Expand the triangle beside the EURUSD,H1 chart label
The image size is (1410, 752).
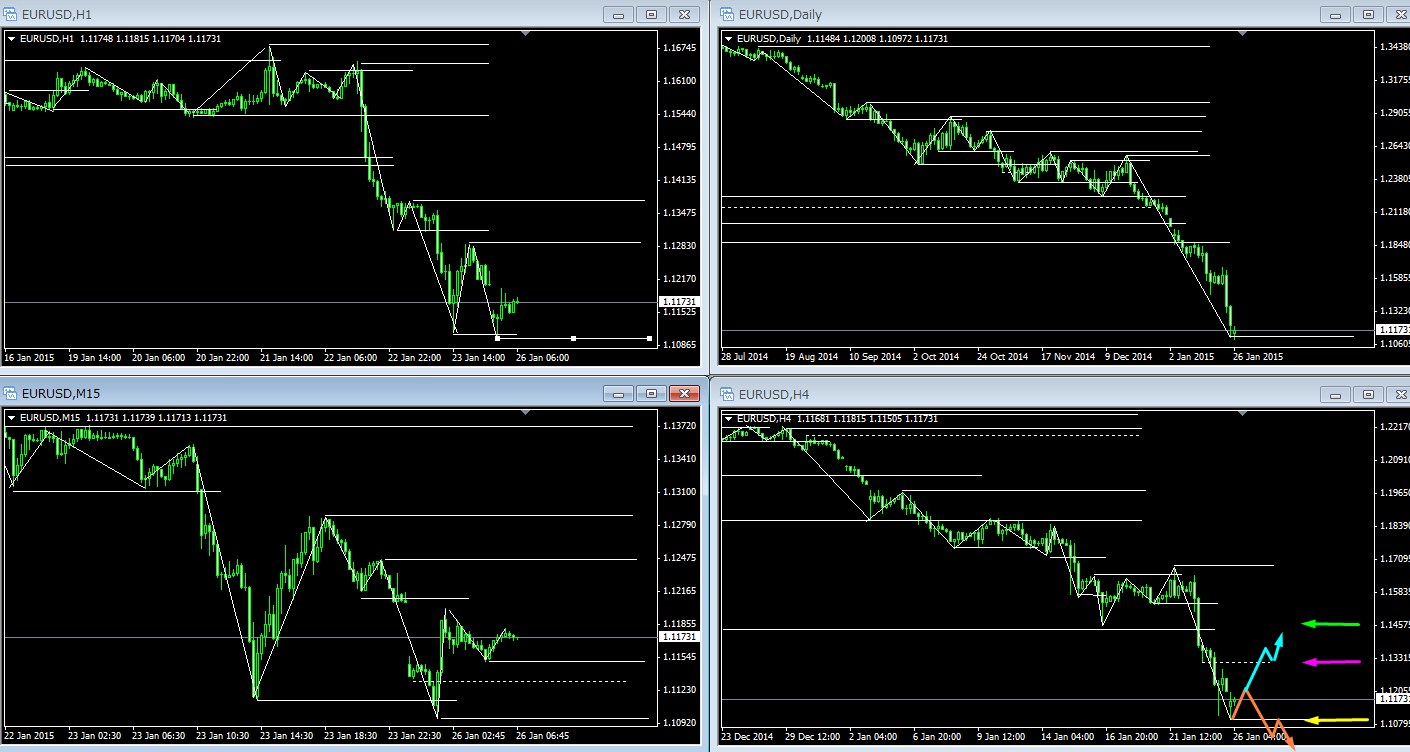12,39
